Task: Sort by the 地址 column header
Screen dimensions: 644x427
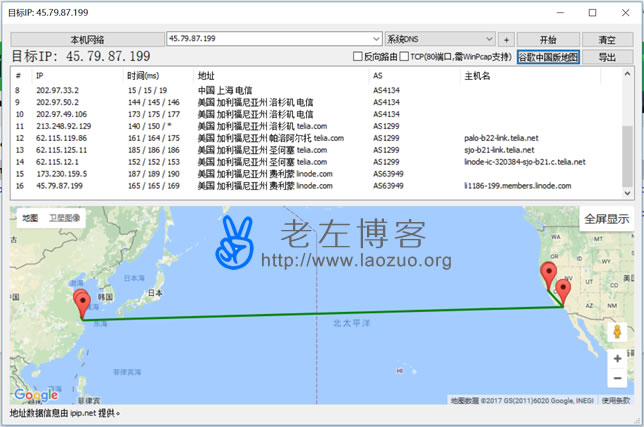Action: click(x=281, y=76)
